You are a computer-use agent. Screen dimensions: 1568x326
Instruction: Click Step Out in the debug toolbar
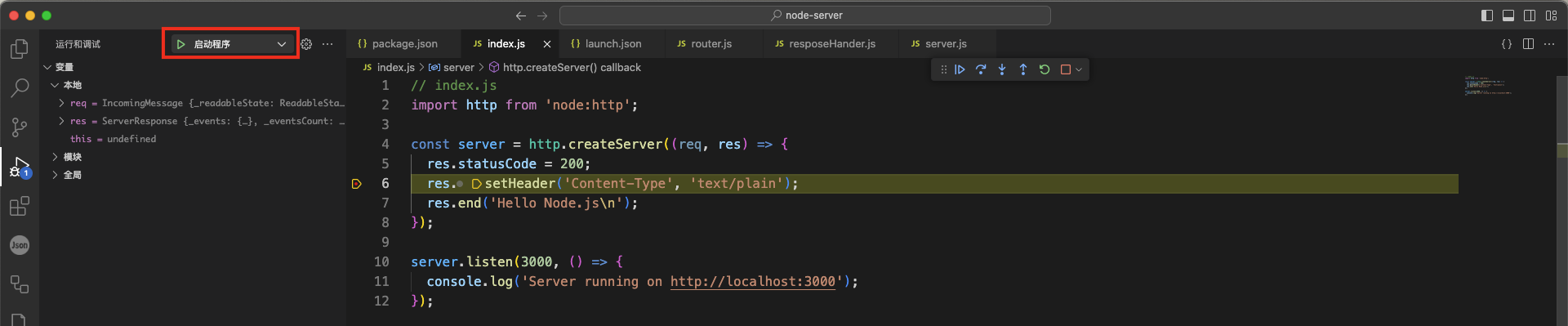click(1023, 69)
